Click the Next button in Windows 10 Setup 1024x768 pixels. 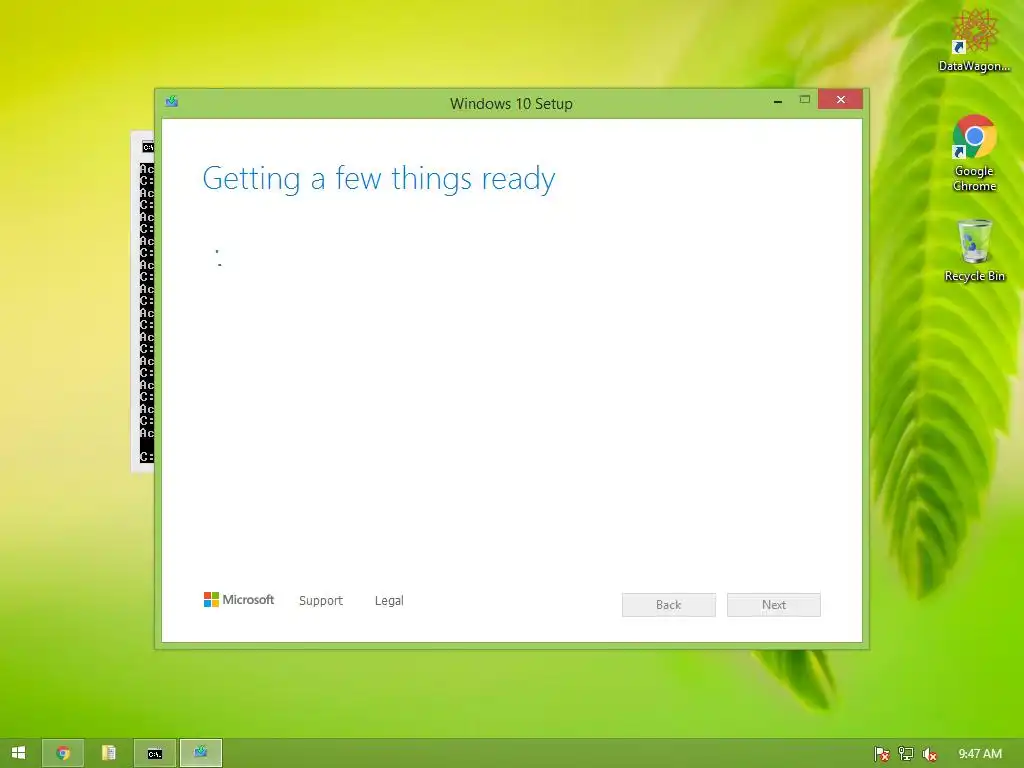click(773, 605)
